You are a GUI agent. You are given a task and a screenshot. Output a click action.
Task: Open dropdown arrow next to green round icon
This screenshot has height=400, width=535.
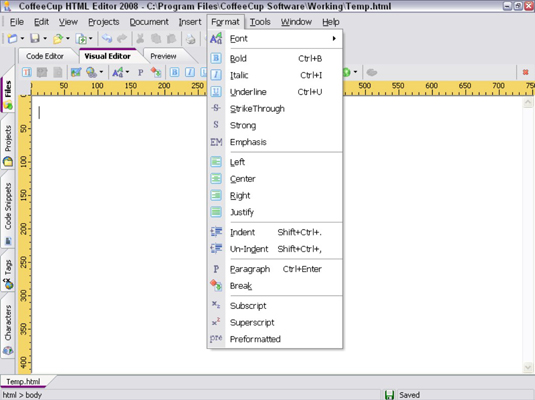355,72
